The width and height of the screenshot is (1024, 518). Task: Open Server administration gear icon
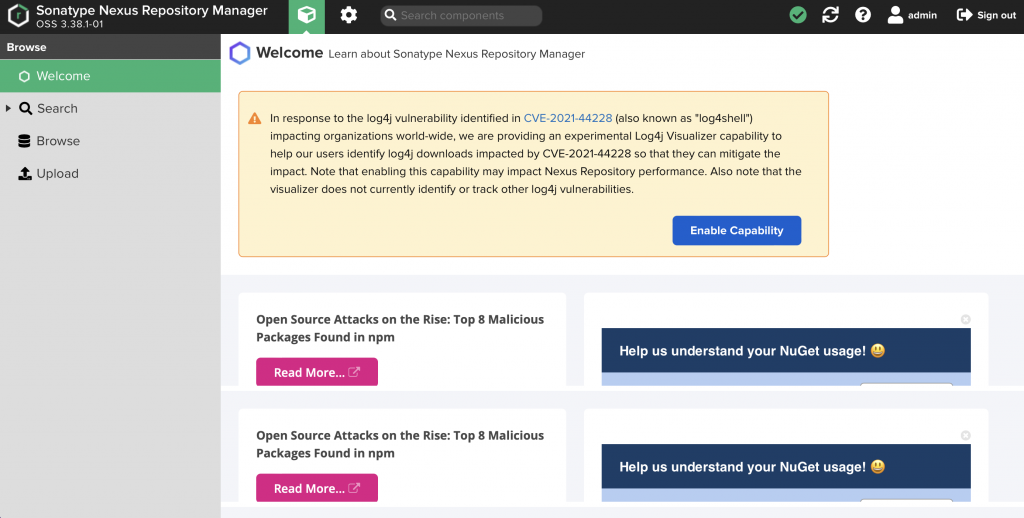pos(348,16)
